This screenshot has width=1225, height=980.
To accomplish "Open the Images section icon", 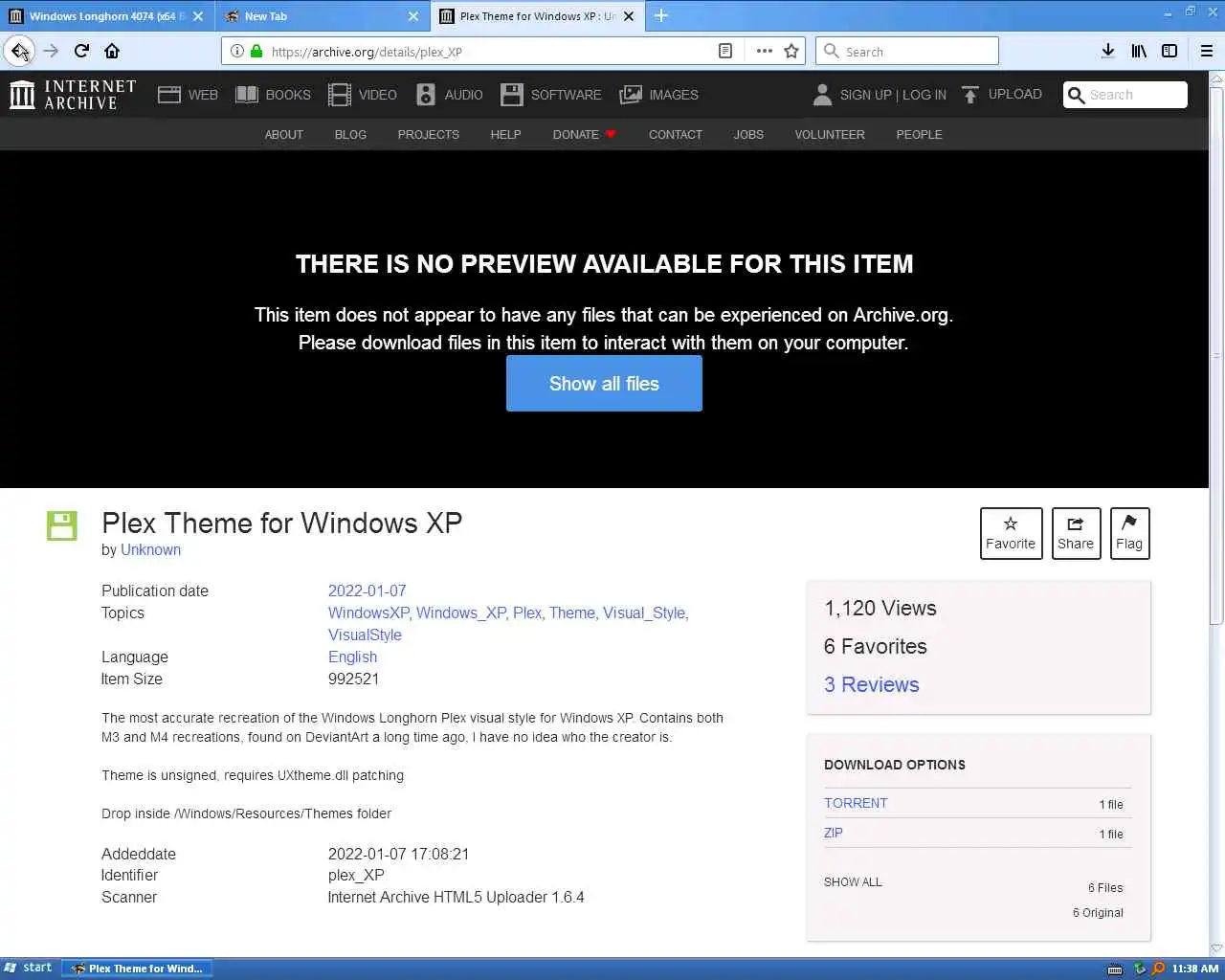I will 631,95.
